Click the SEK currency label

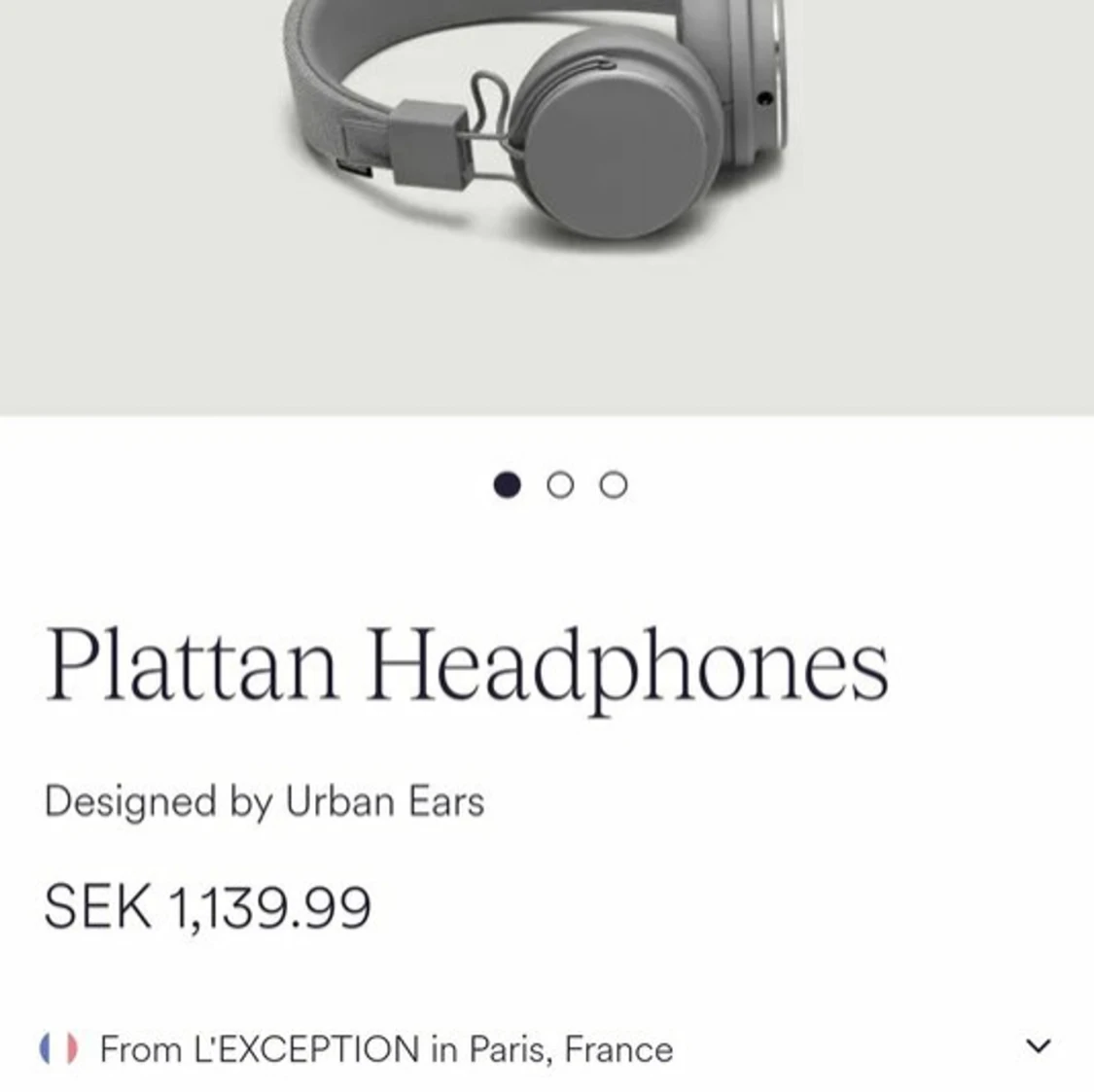pyautogui.click(x=97, y=906)
